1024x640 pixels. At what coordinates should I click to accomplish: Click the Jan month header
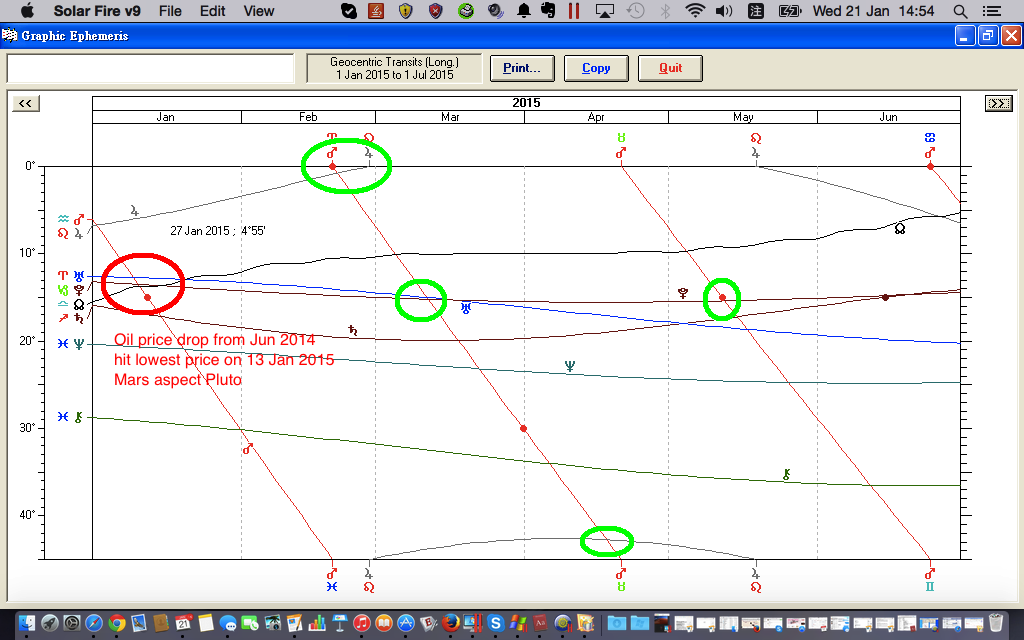coord(166,117)
